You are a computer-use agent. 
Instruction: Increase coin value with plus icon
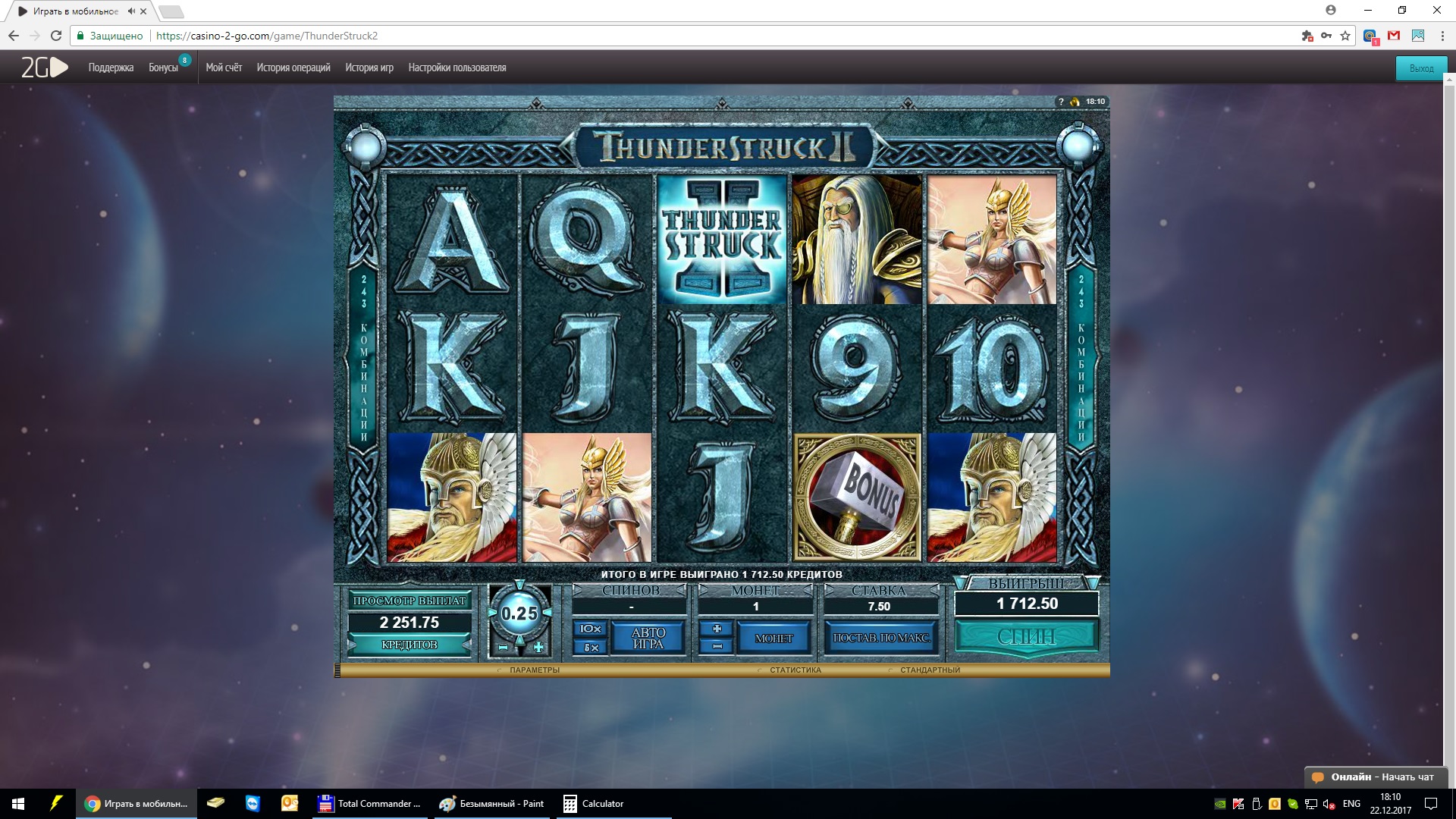(x=538, y=648)
